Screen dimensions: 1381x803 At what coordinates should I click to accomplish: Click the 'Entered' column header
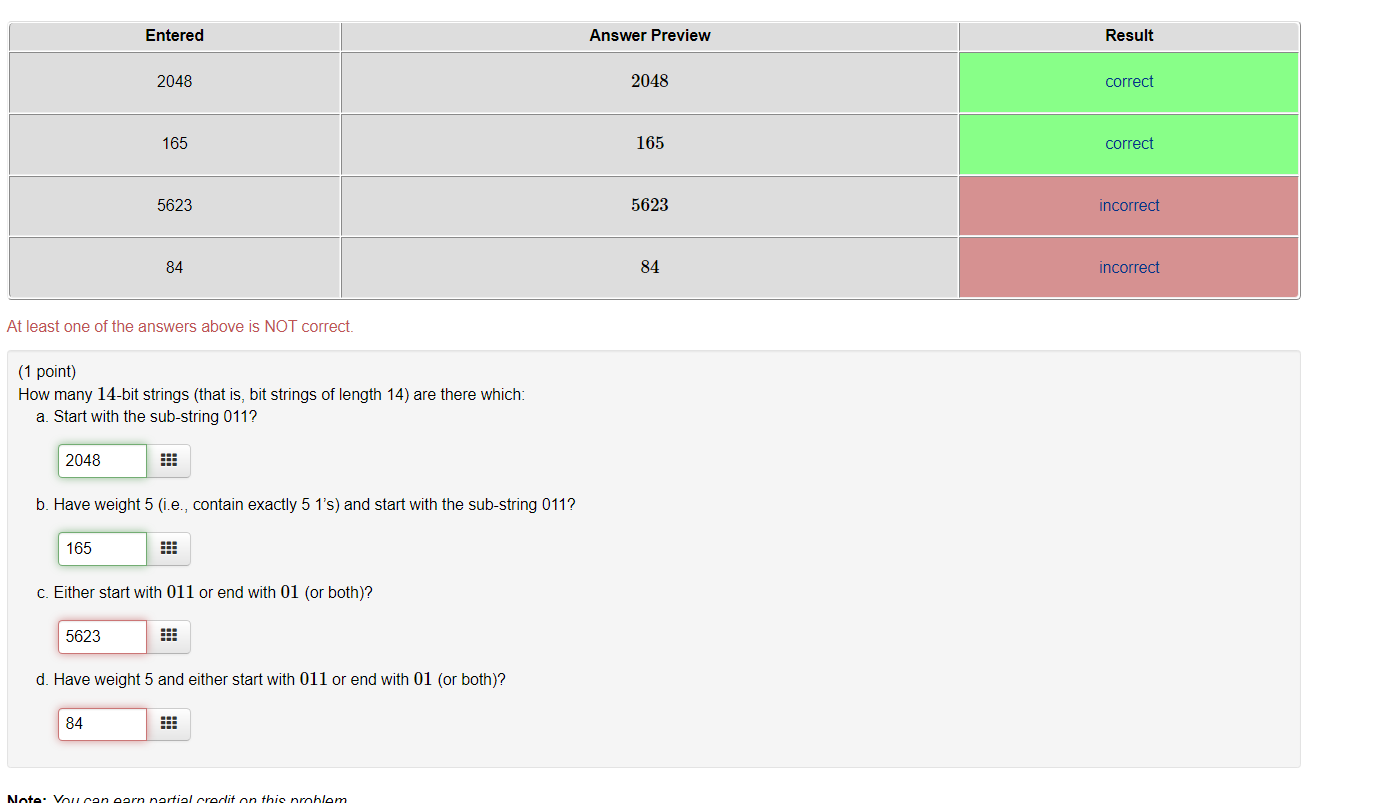[x=174, y=36]
